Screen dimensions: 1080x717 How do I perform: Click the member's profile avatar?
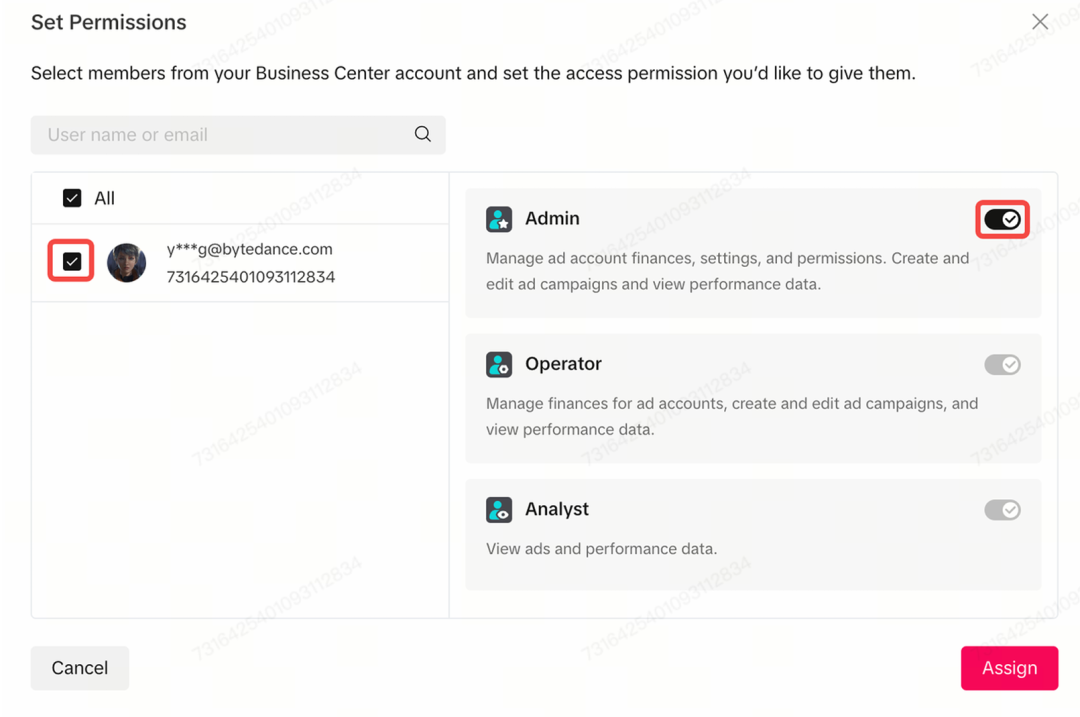tap(127, 263)
